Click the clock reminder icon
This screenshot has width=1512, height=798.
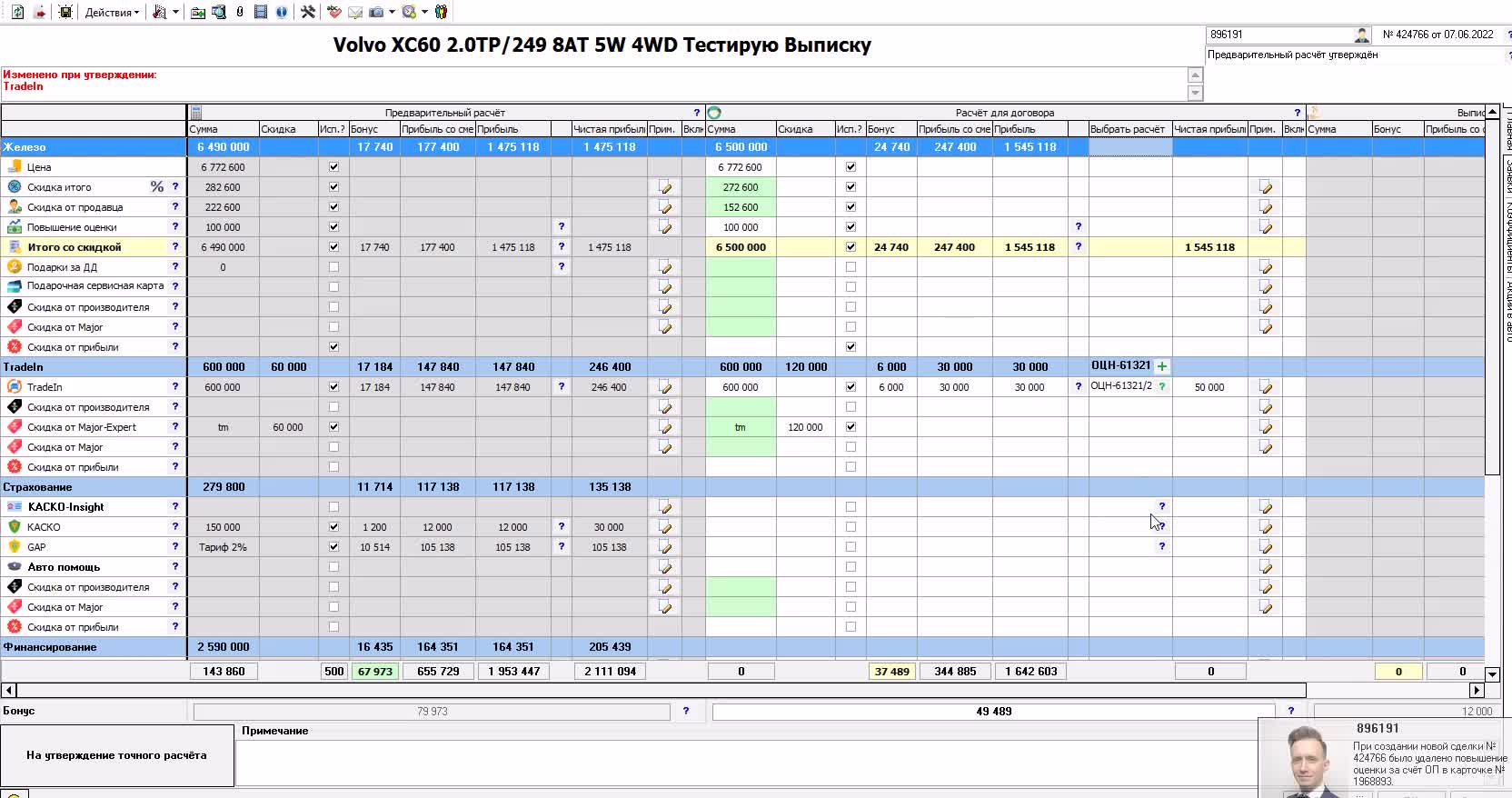[x=409, y=12]
